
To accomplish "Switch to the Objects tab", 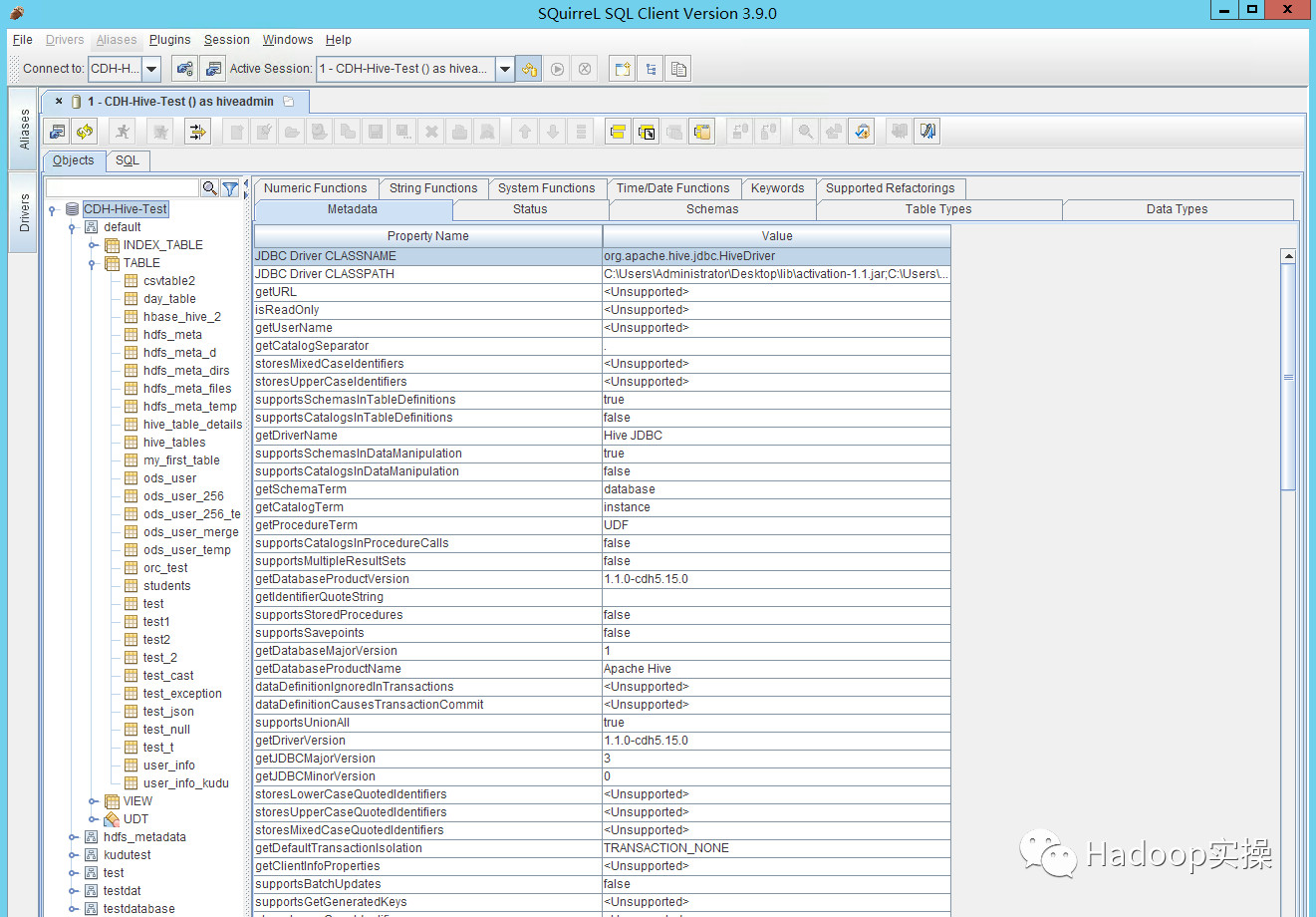I will 74,160.
